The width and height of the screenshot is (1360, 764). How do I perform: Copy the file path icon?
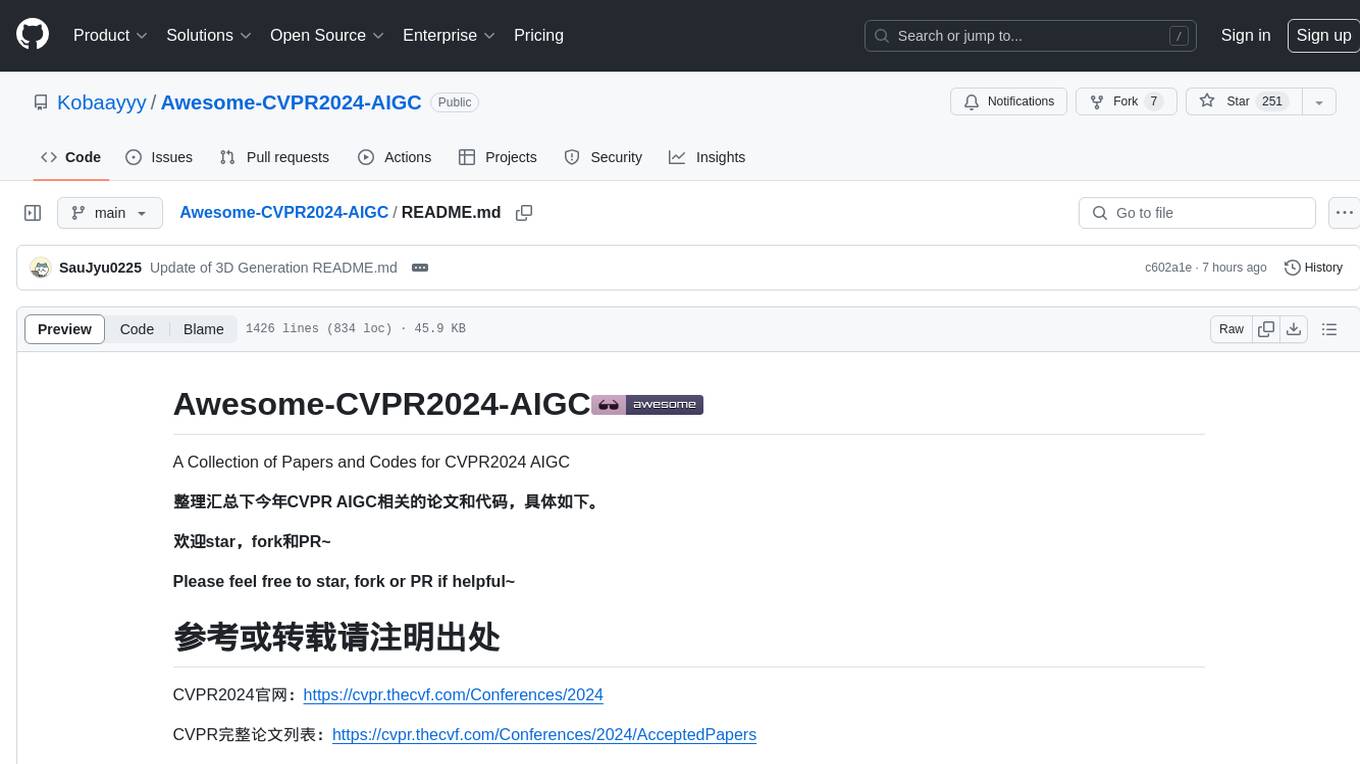click(524, 213)
